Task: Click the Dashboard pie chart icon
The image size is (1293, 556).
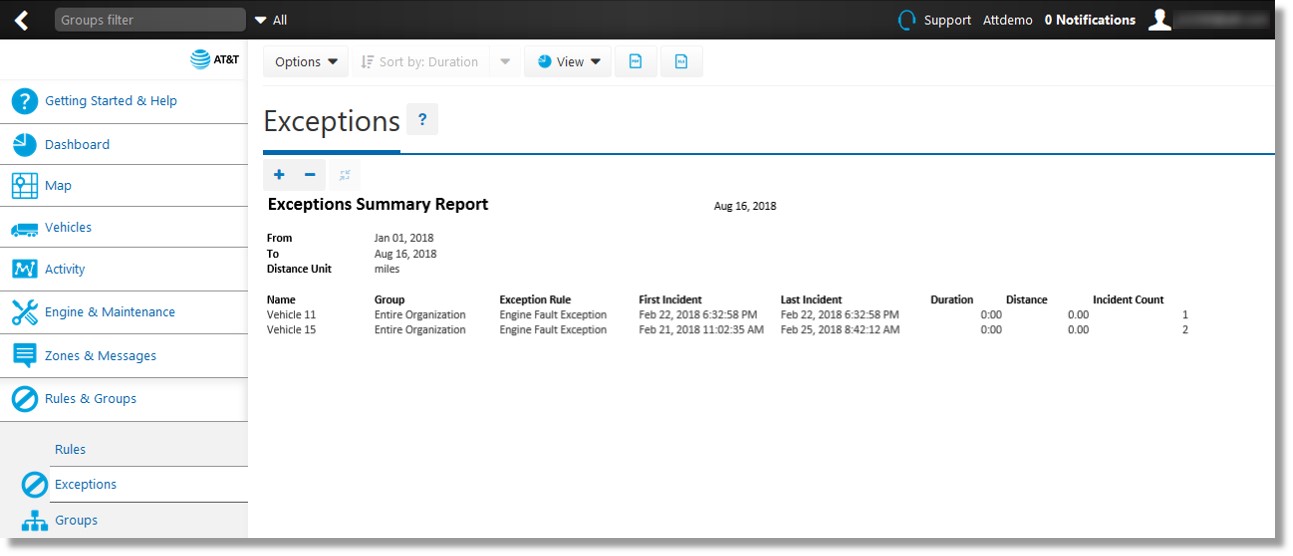Action: pyautogui.click(x=25, y=144)
